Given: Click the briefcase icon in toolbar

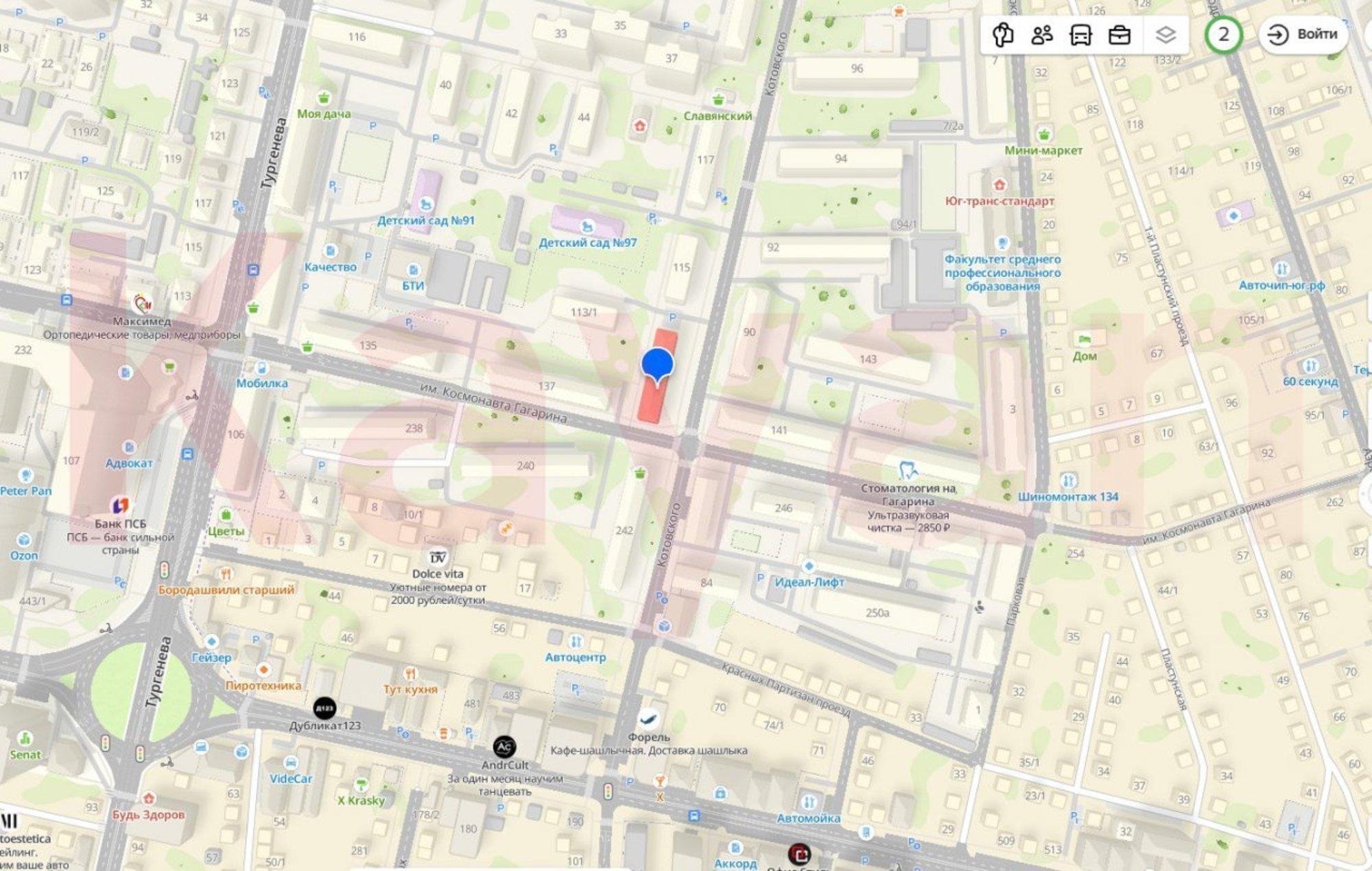Looking at the screenshot, I should pos(1120,34).
